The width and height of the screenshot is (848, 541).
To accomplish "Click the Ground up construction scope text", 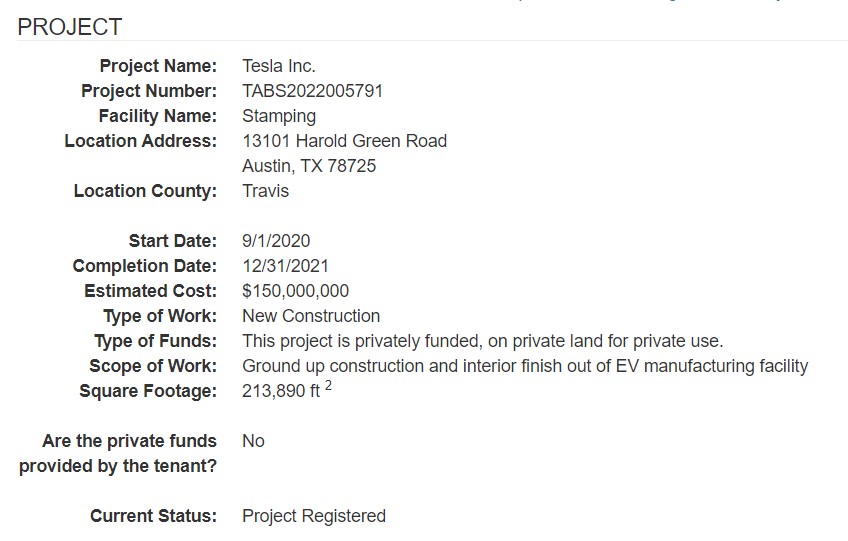I will (x=525, y=366).
